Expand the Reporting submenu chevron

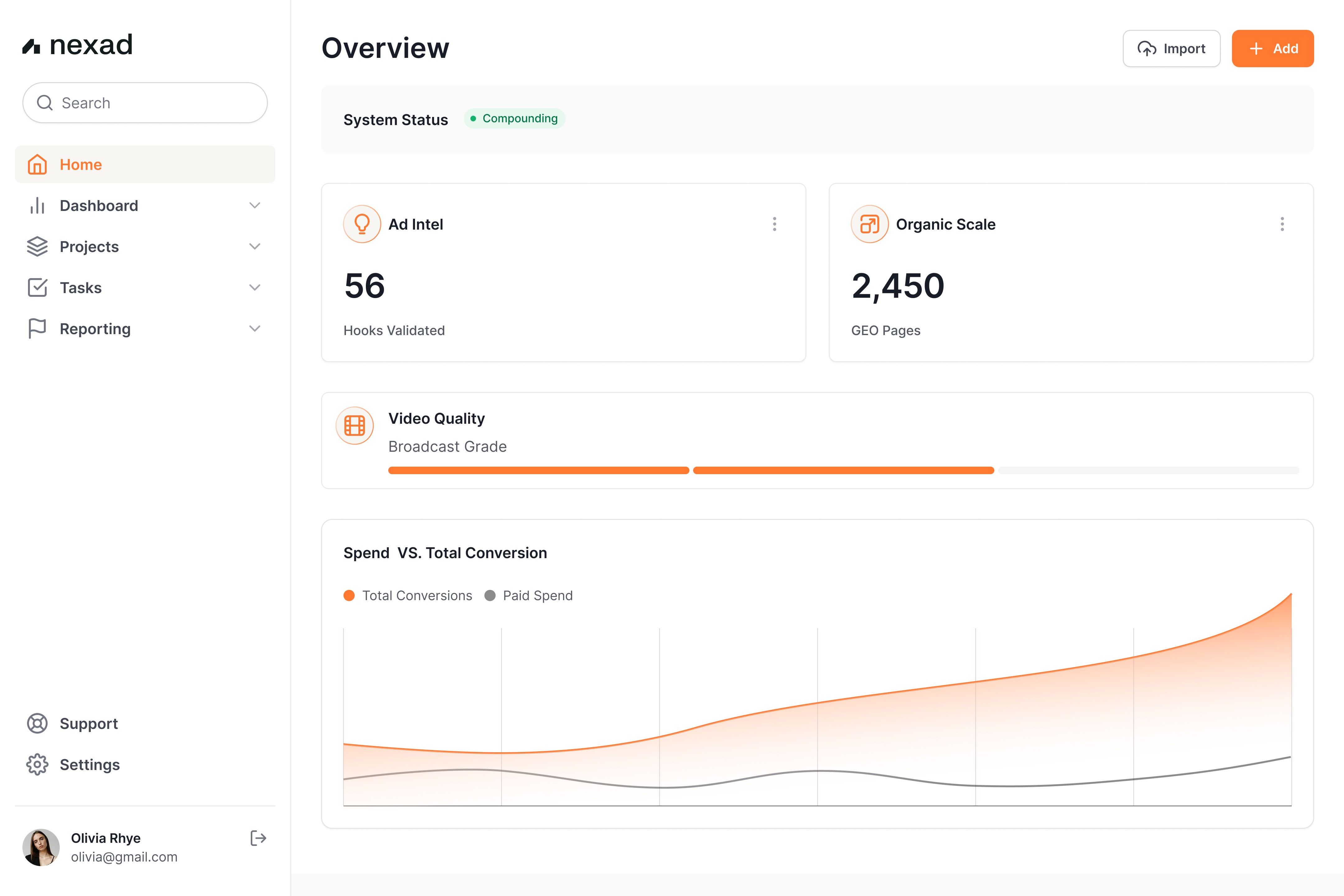pyautogui.click(x=255, y=329)
